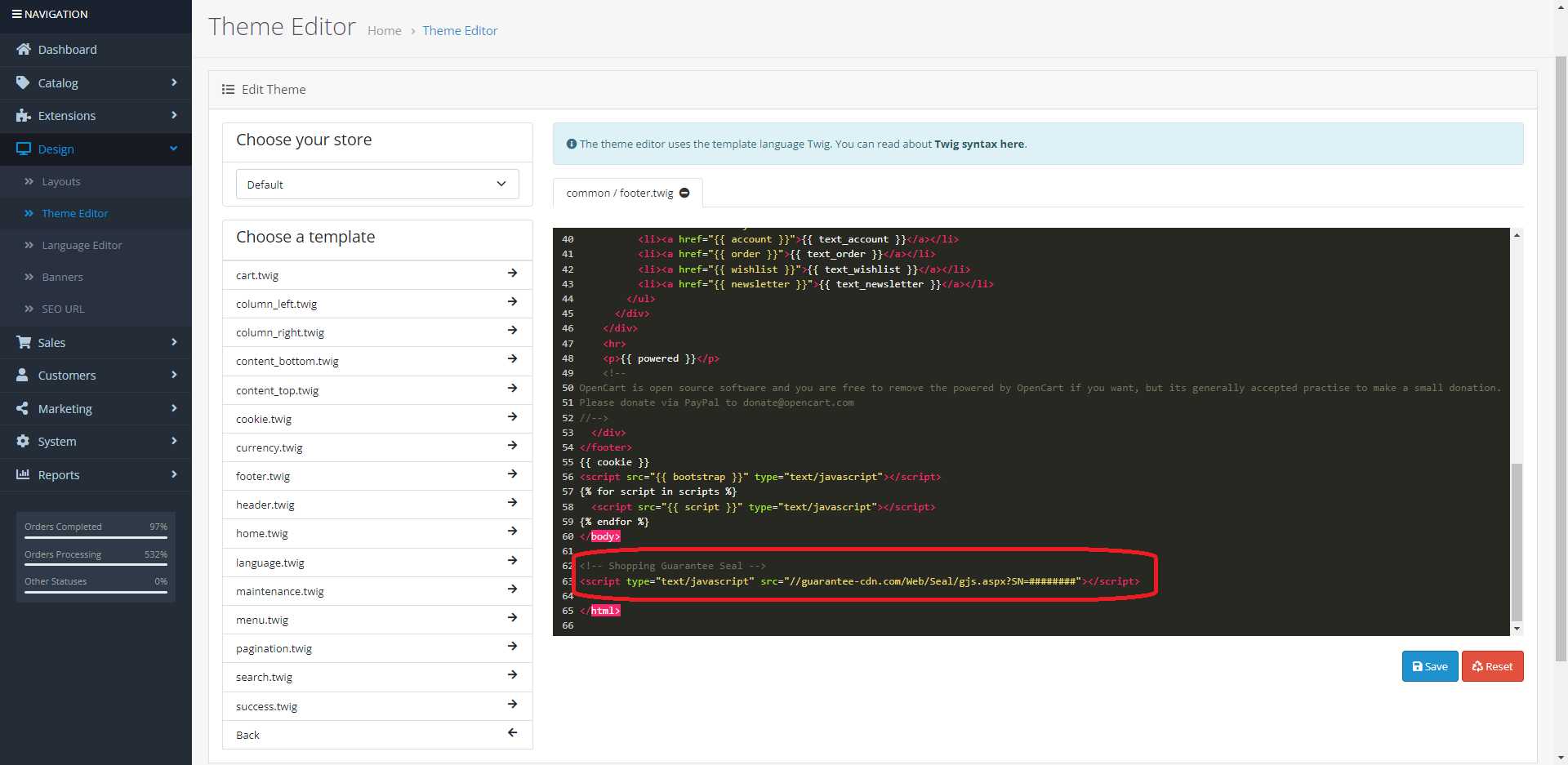Viewport: 1568px width, 765px height.
Task: Click the arrow next to header.twig
Action: pyautogui.click(x=512, y=503)
